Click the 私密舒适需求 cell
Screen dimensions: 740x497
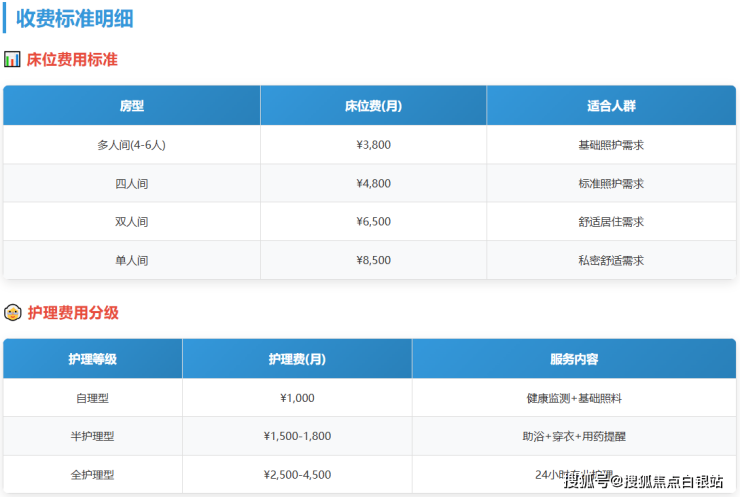[x=611, y=260]
